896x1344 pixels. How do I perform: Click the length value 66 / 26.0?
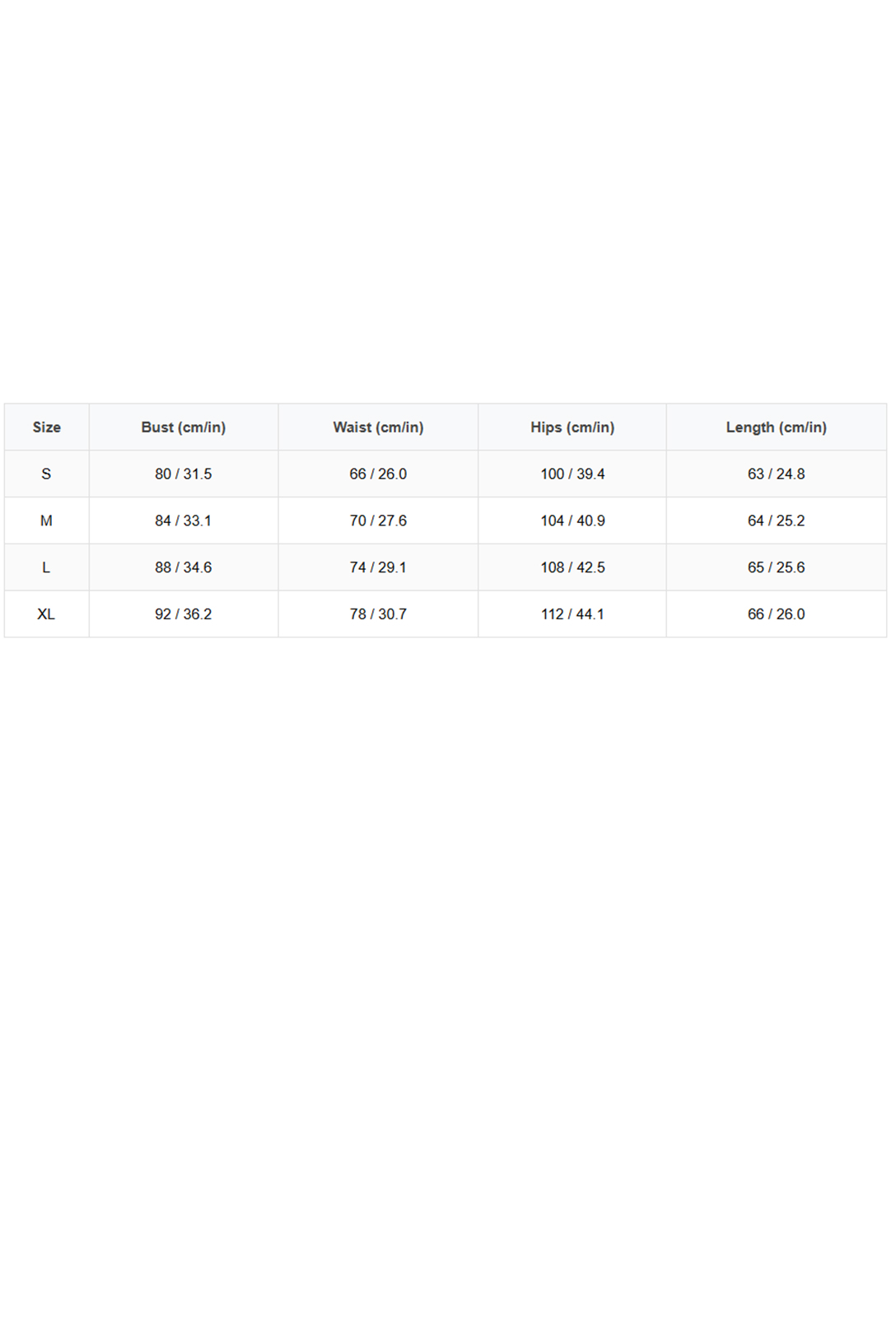tap(777, 614)
